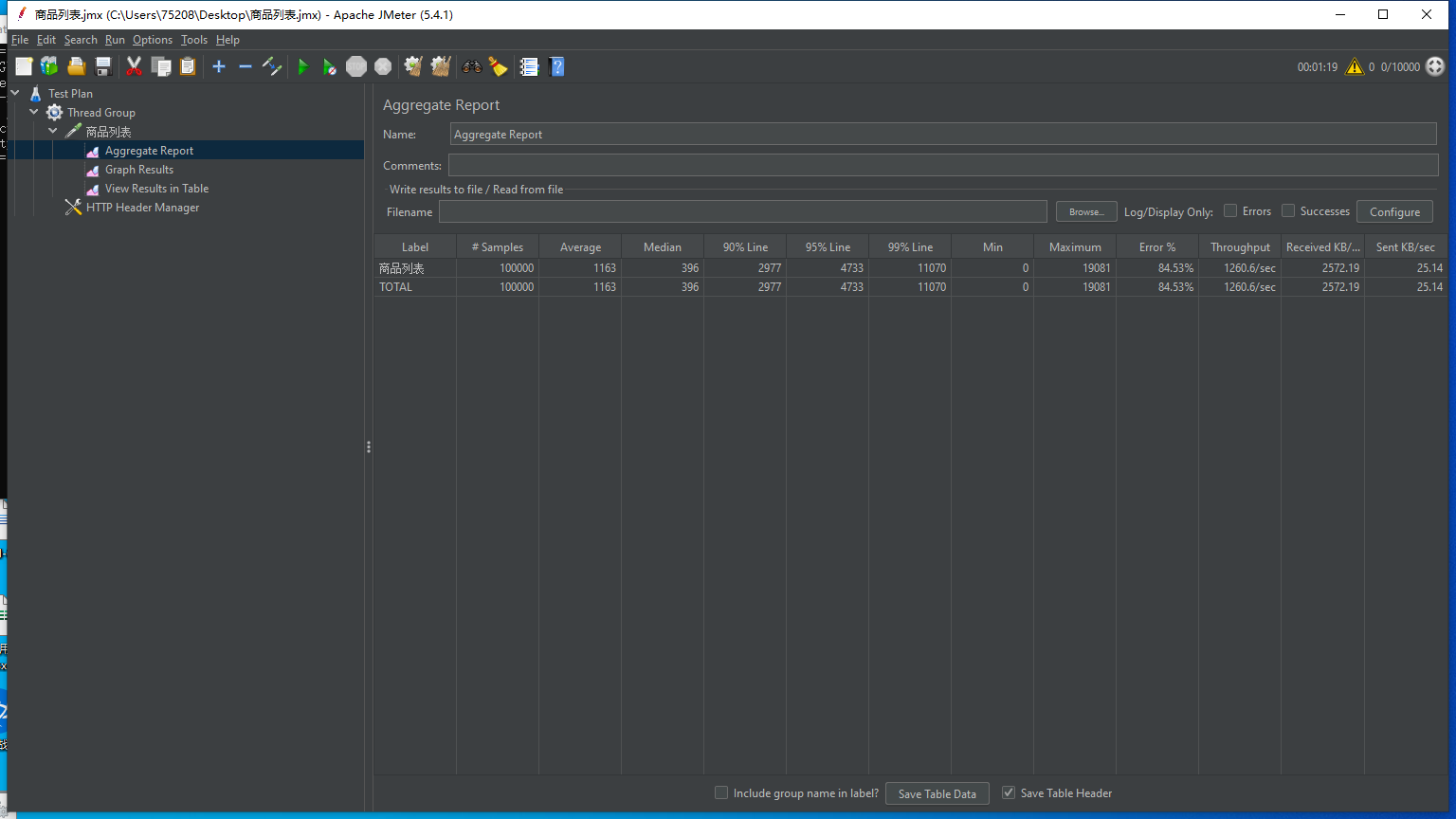The height and width of the screenshot is (819, 1456).
Task: Open the Options menu
Action: pos(153,40)
